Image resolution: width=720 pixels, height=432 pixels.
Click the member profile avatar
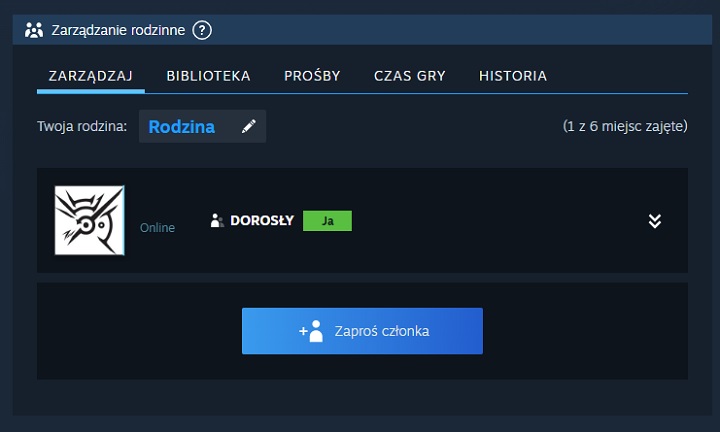tap(89, 220)
